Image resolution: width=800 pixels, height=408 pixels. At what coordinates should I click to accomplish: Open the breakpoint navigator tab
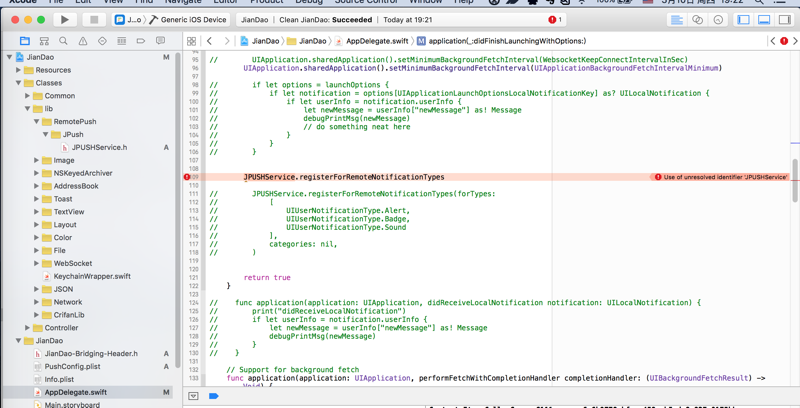coord(141,41)
